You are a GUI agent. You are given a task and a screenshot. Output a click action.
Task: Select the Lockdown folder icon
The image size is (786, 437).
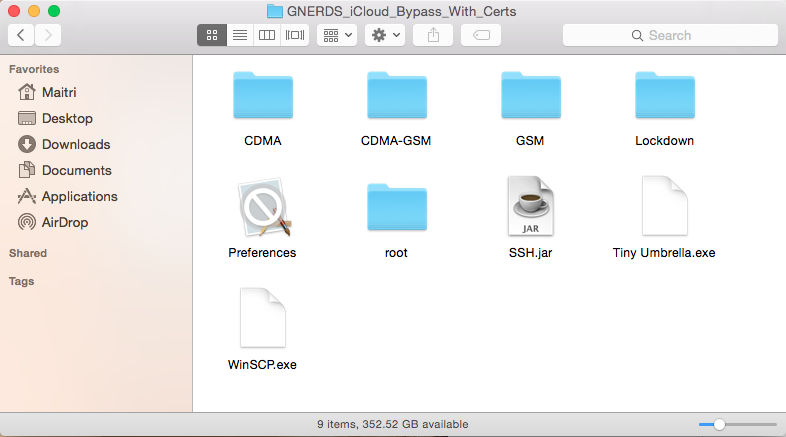665,95
